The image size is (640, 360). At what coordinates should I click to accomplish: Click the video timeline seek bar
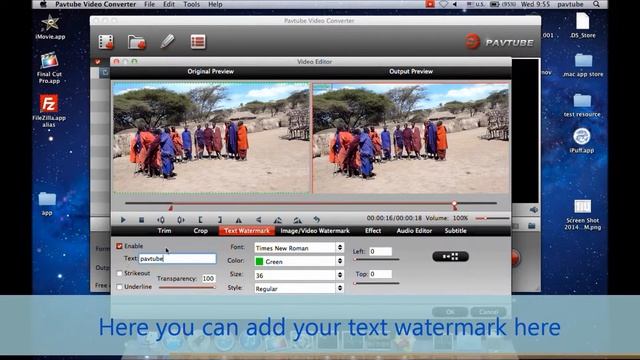coord(311,203)
